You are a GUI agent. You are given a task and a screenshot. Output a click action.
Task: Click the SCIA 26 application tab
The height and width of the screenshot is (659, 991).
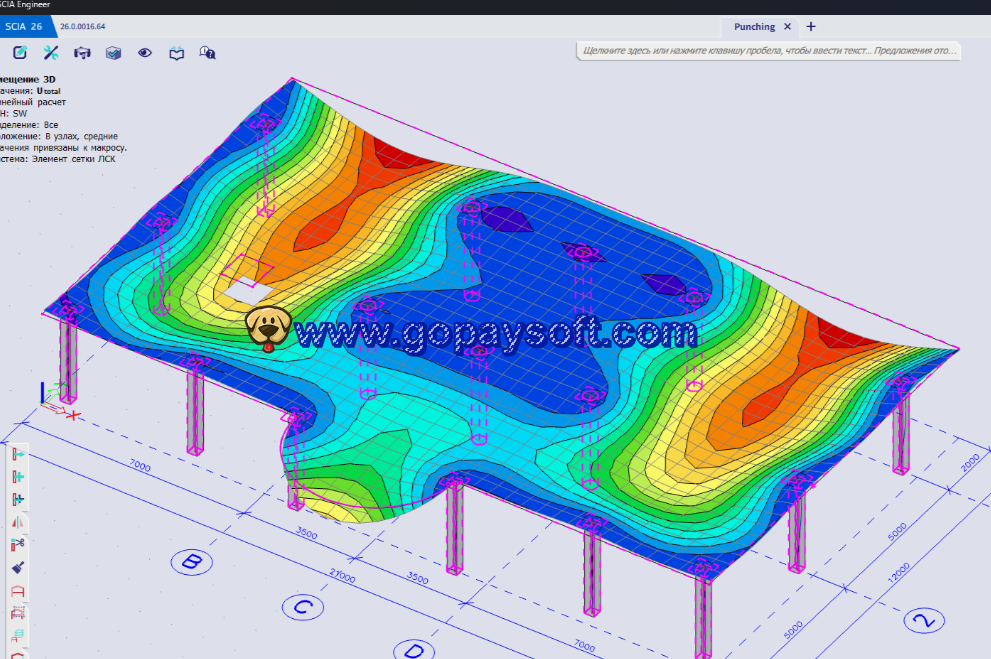23,27
